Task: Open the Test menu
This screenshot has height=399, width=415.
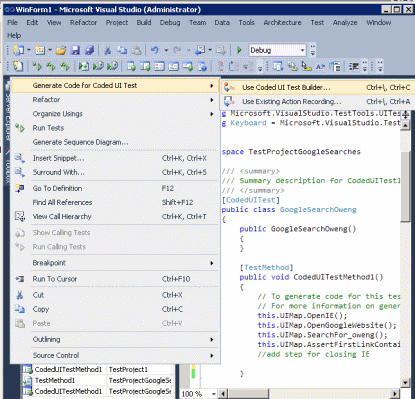Action: tap(317, 23)
